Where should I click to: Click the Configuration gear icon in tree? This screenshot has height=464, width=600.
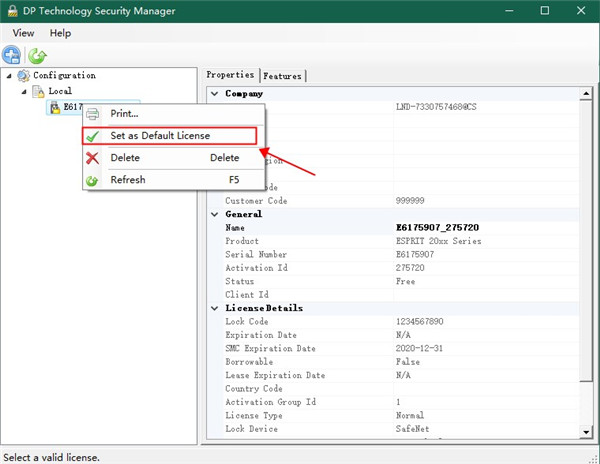tap(23, 76)
